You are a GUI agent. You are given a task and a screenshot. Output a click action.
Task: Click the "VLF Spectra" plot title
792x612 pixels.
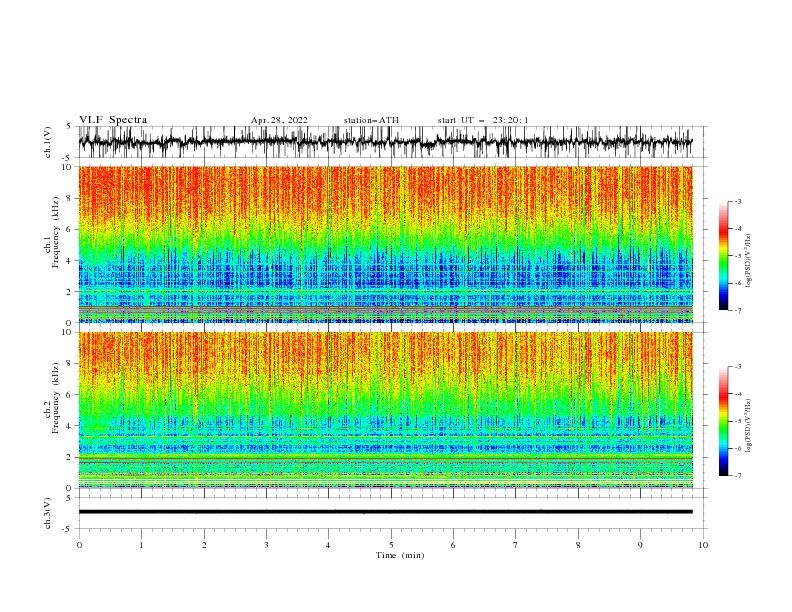point(113,120)
